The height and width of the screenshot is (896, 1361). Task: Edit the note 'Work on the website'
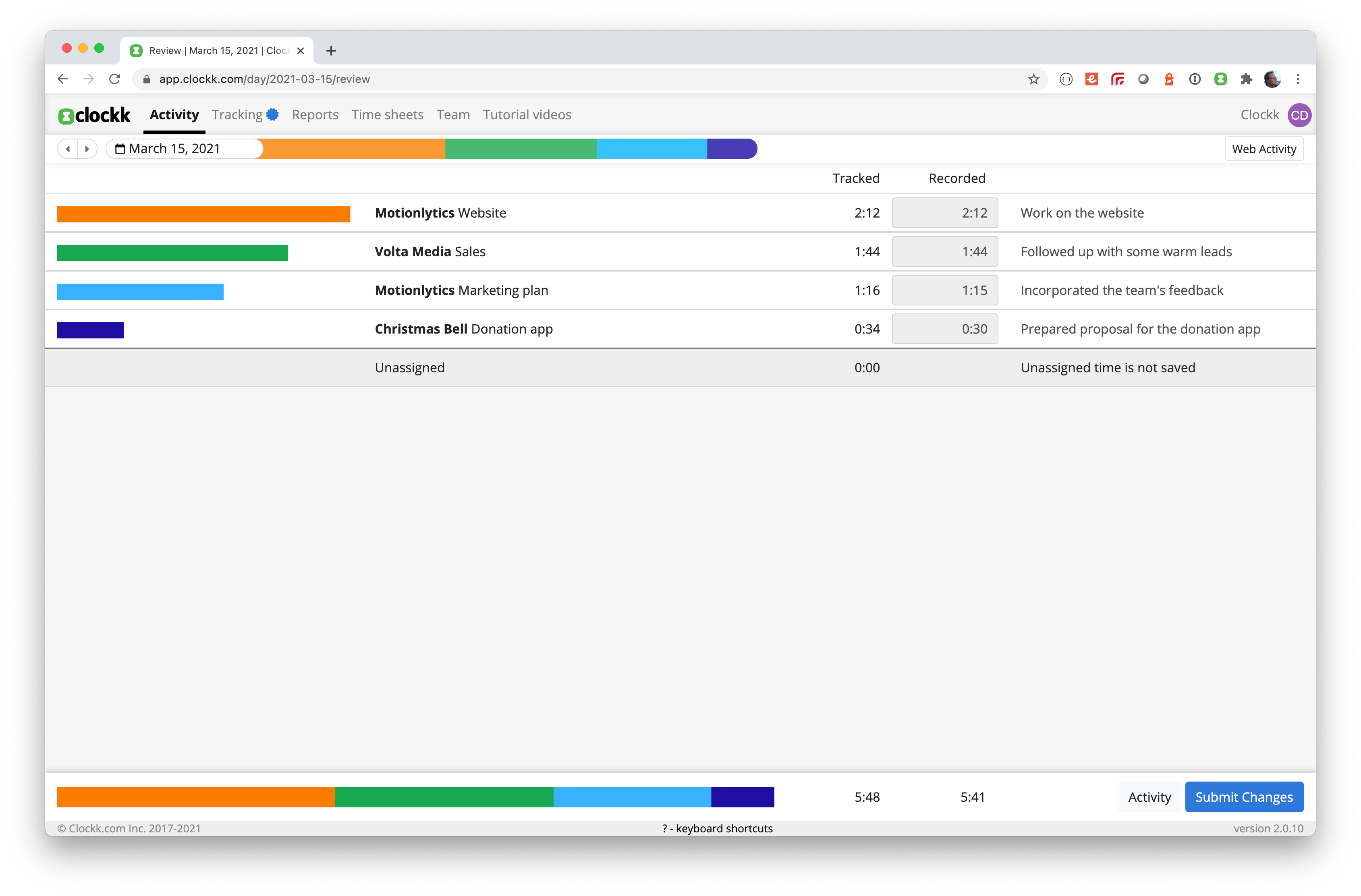point(1082,213)
